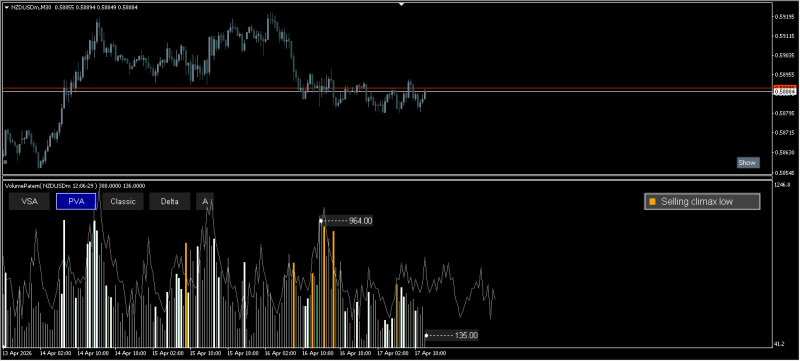Click the chart shift triangle at top
The image size is (800, 361).
click(401, 4)
